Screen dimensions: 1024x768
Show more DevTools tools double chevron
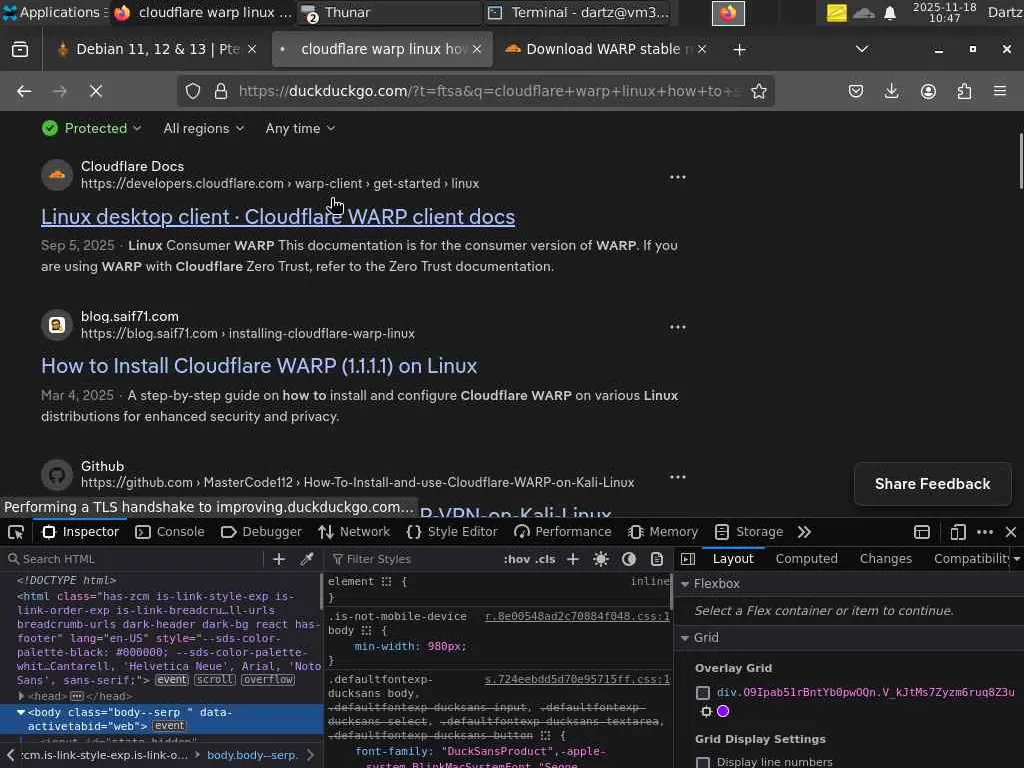pyautogui.click(x=804, y=532)
